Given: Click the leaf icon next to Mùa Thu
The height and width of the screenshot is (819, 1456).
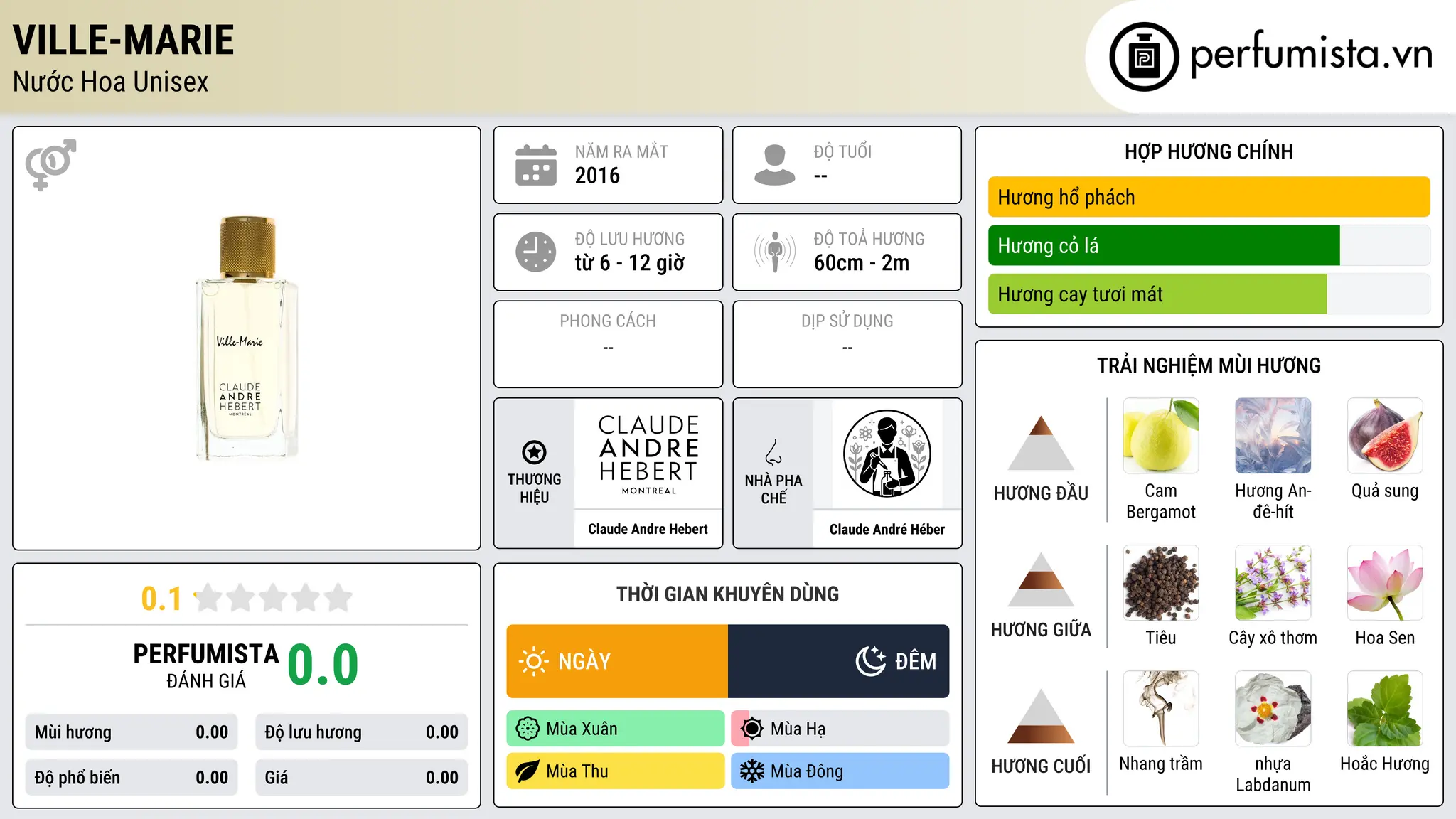Looking at the screenshot, I should (528, 771).
